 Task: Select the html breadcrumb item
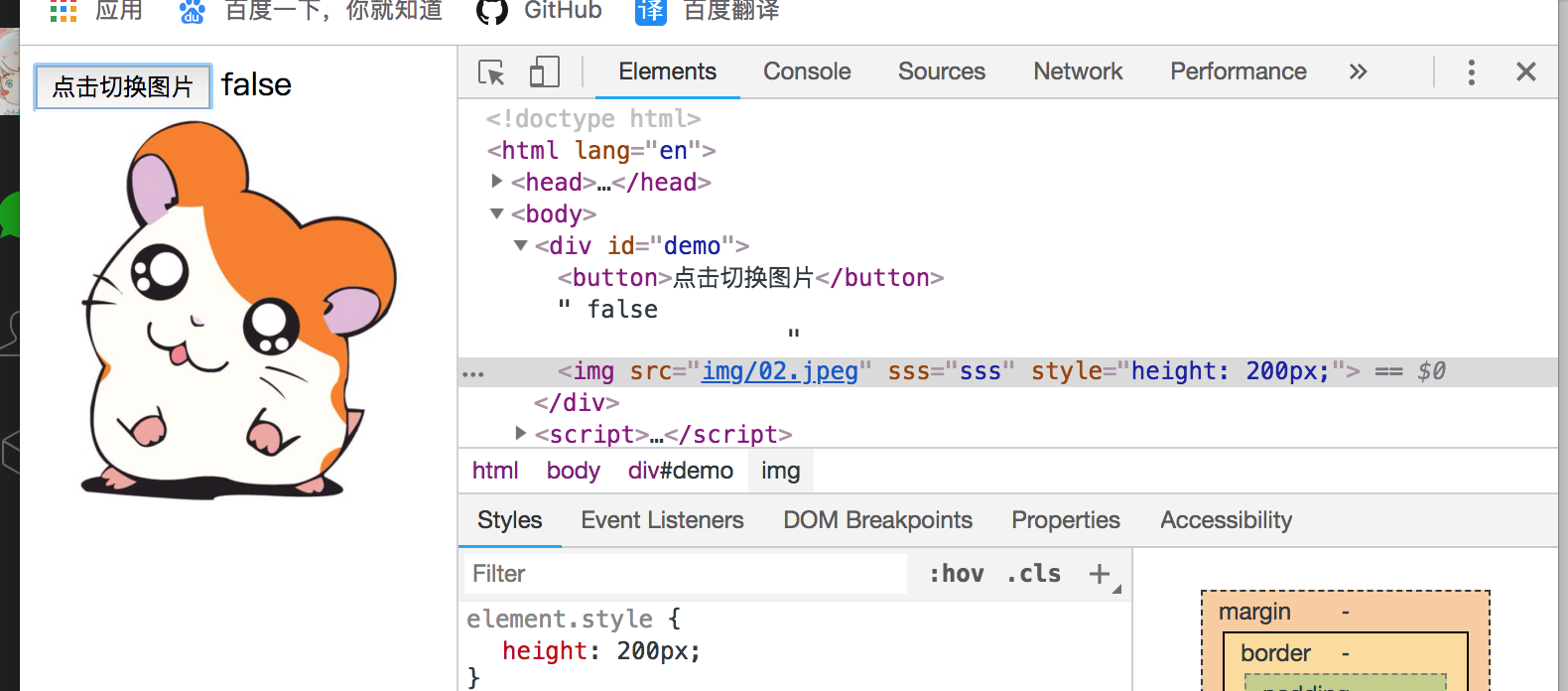point(495,471)
